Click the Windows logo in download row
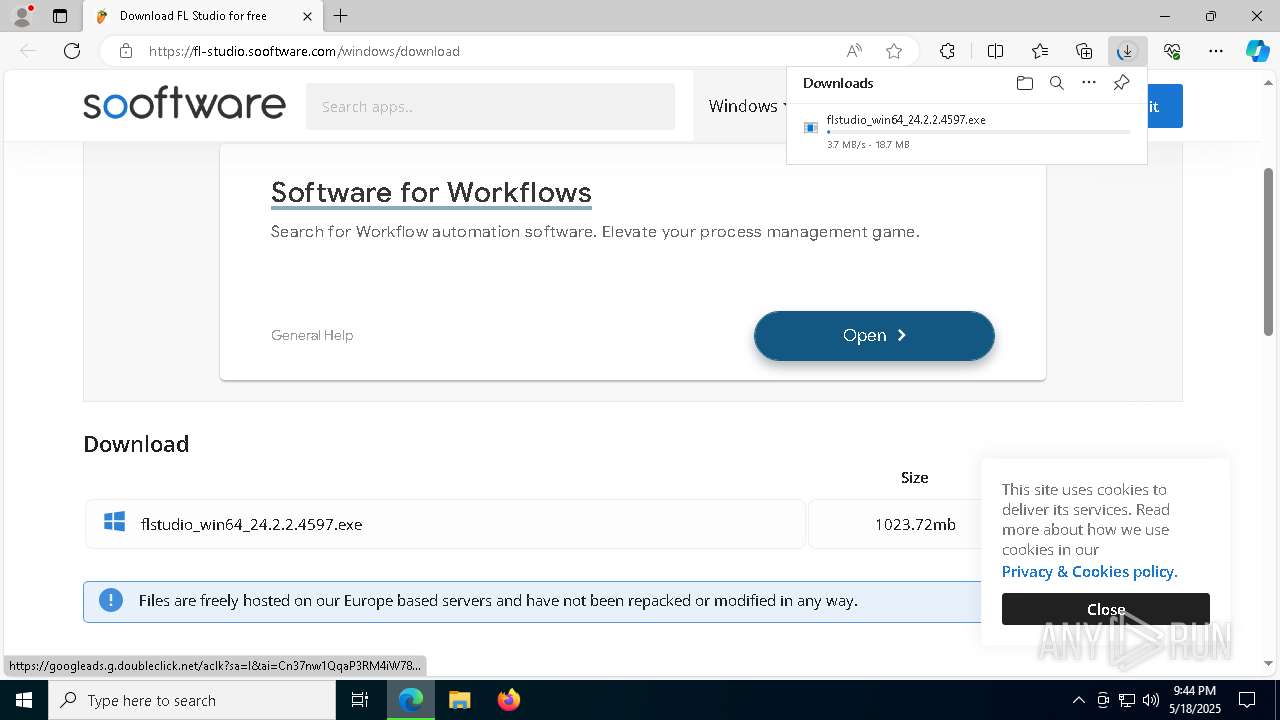 point(114,522)
